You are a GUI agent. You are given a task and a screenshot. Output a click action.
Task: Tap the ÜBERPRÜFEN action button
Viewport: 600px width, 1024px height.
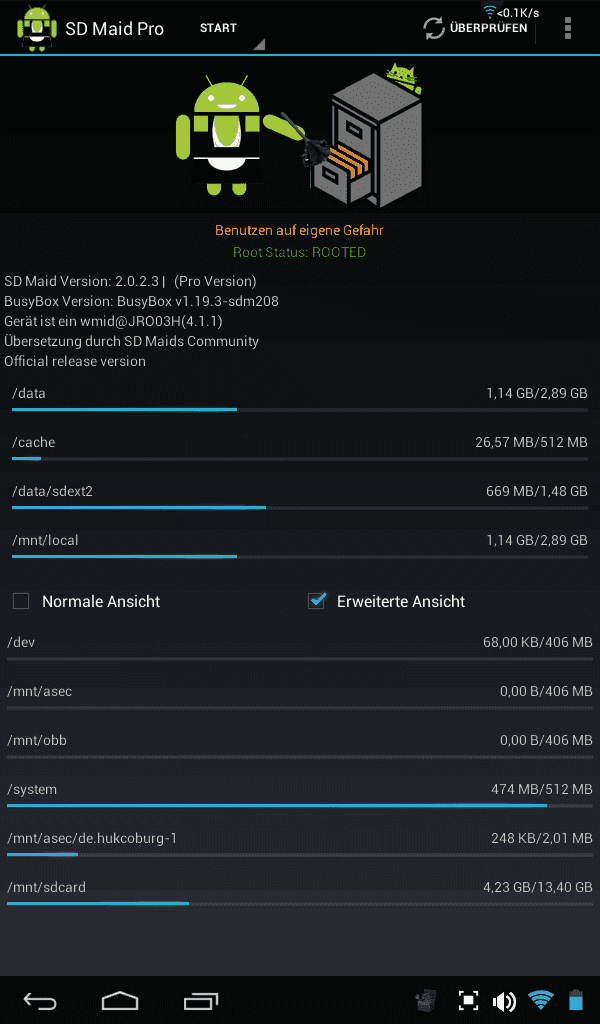475,28
